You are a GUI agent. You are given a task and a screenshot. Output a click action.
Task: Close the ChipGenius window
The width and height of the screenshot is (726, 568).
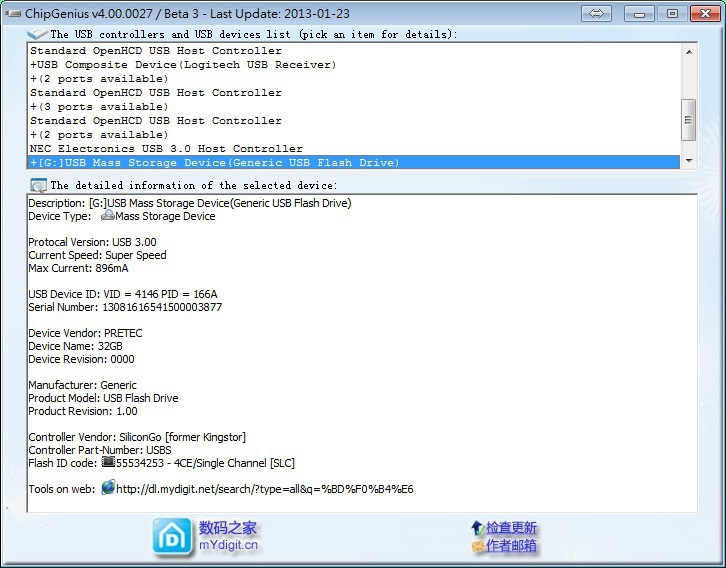705,13
